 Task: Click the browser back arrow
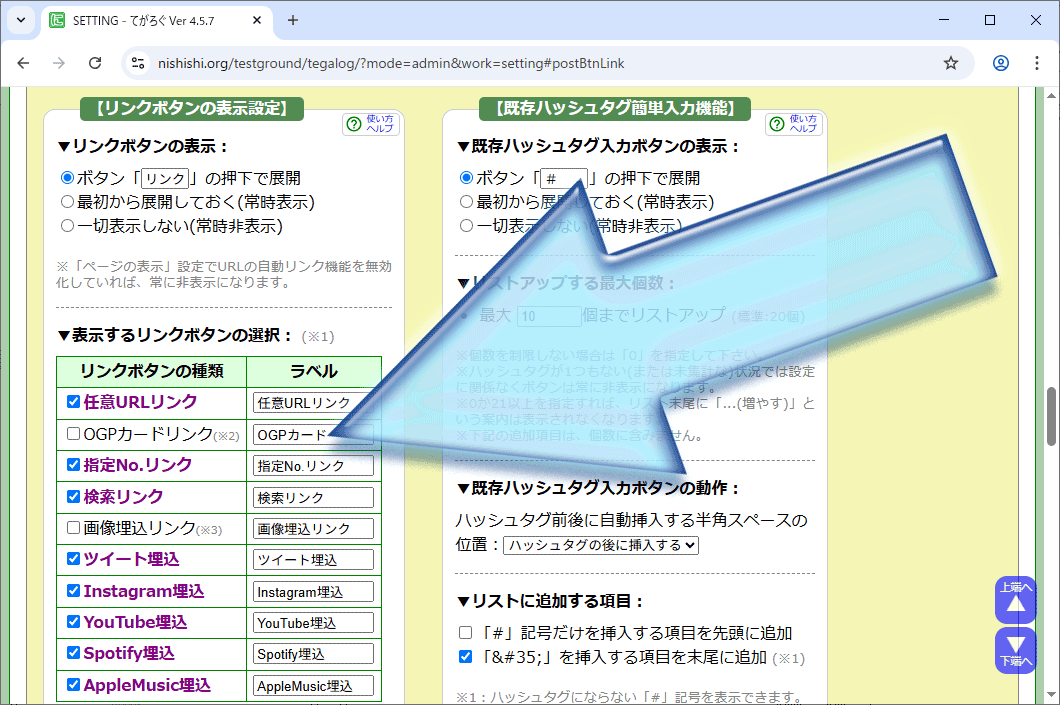coord(24,63)
